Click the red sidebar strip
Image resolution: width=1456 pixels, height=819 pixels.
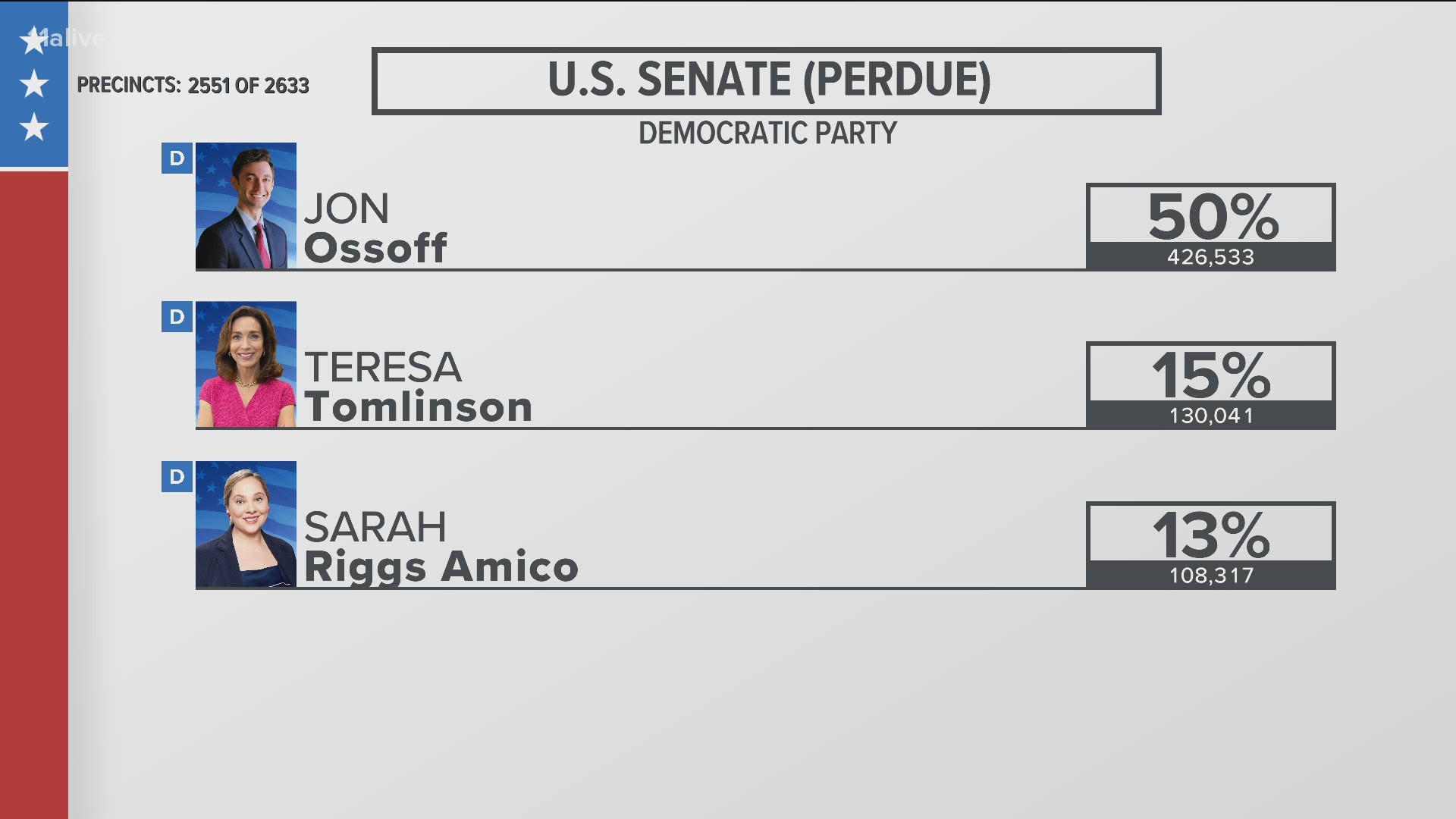coord(34,494)
